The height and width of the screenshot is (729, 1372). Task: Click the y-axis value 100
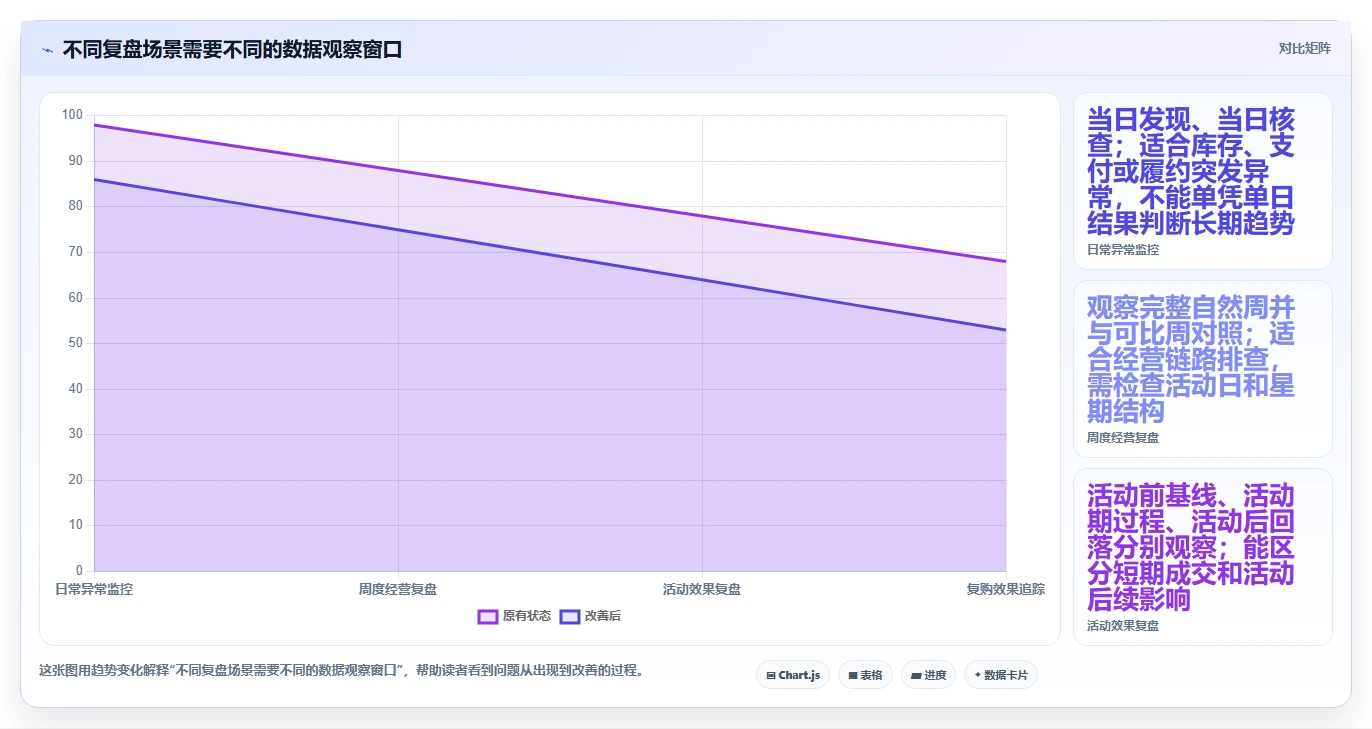(72, 115)
